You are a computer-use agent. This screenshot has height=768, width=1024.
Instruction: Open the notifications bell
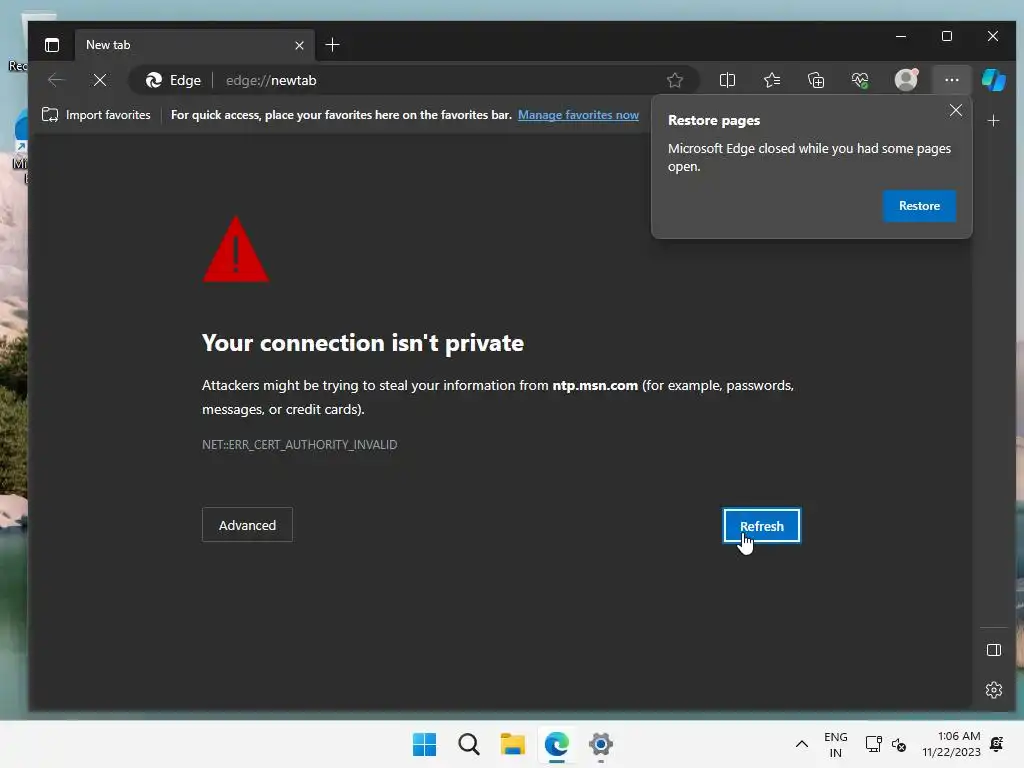click(997, 744)
